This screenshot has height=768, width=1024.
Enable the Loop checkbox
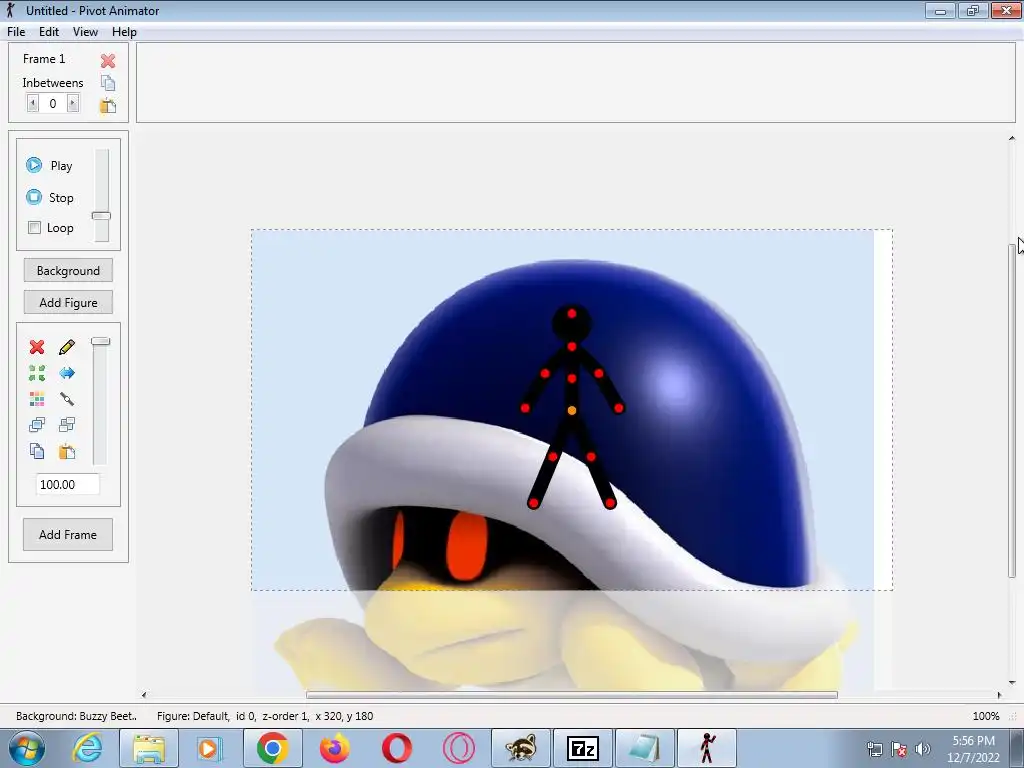(x=35, y=228)
